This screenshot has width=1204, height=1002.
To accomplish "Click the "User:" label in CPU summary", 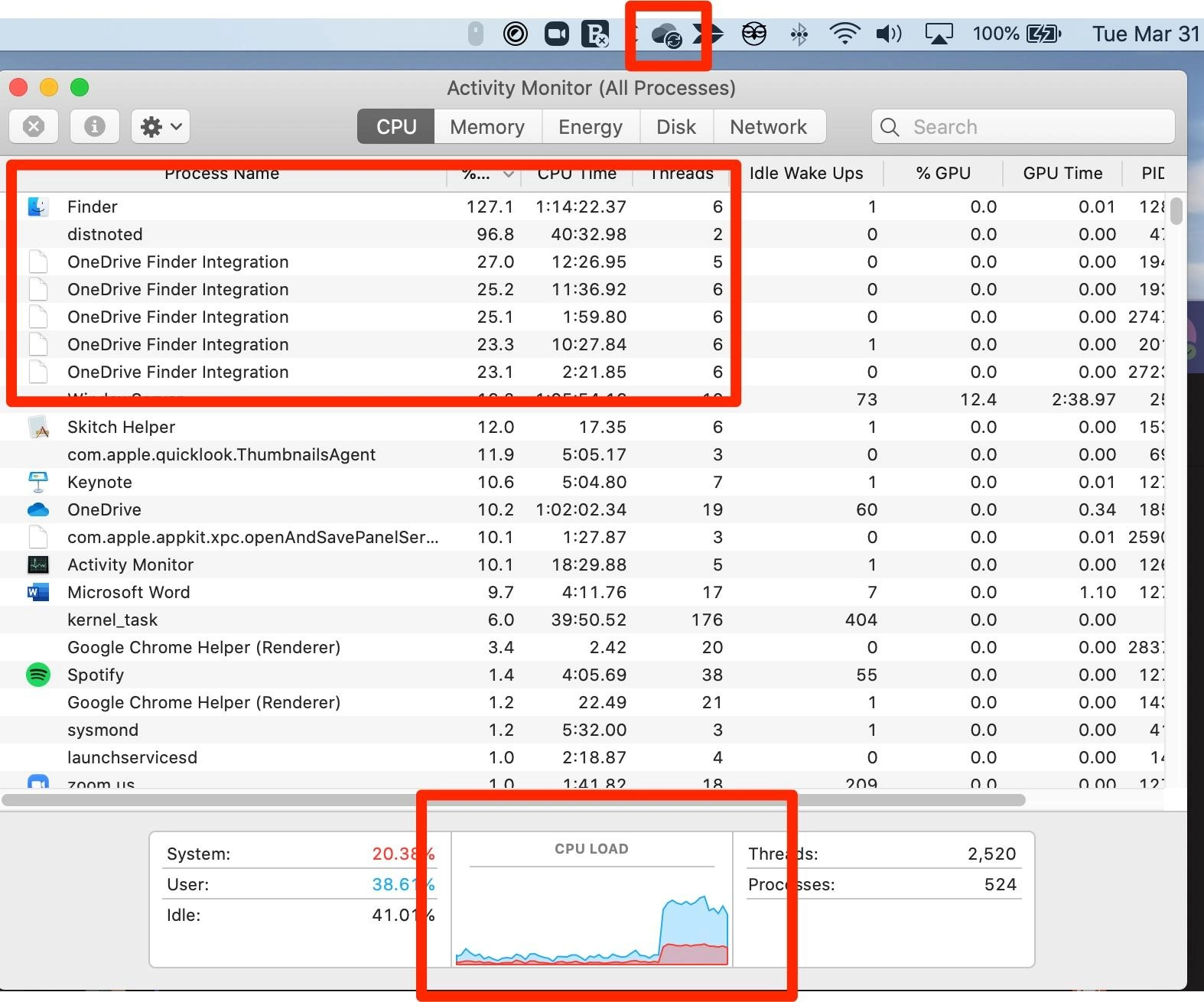I will click(187, 884).
